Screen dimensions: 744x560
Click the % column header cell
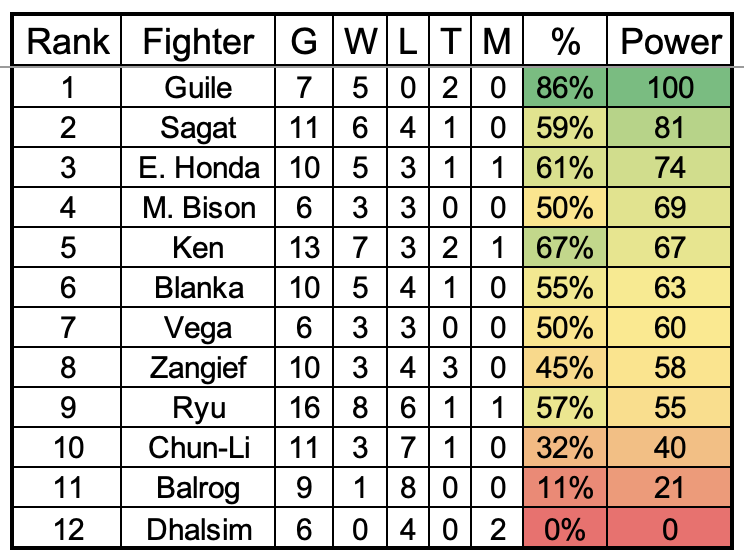coord(565,41)
